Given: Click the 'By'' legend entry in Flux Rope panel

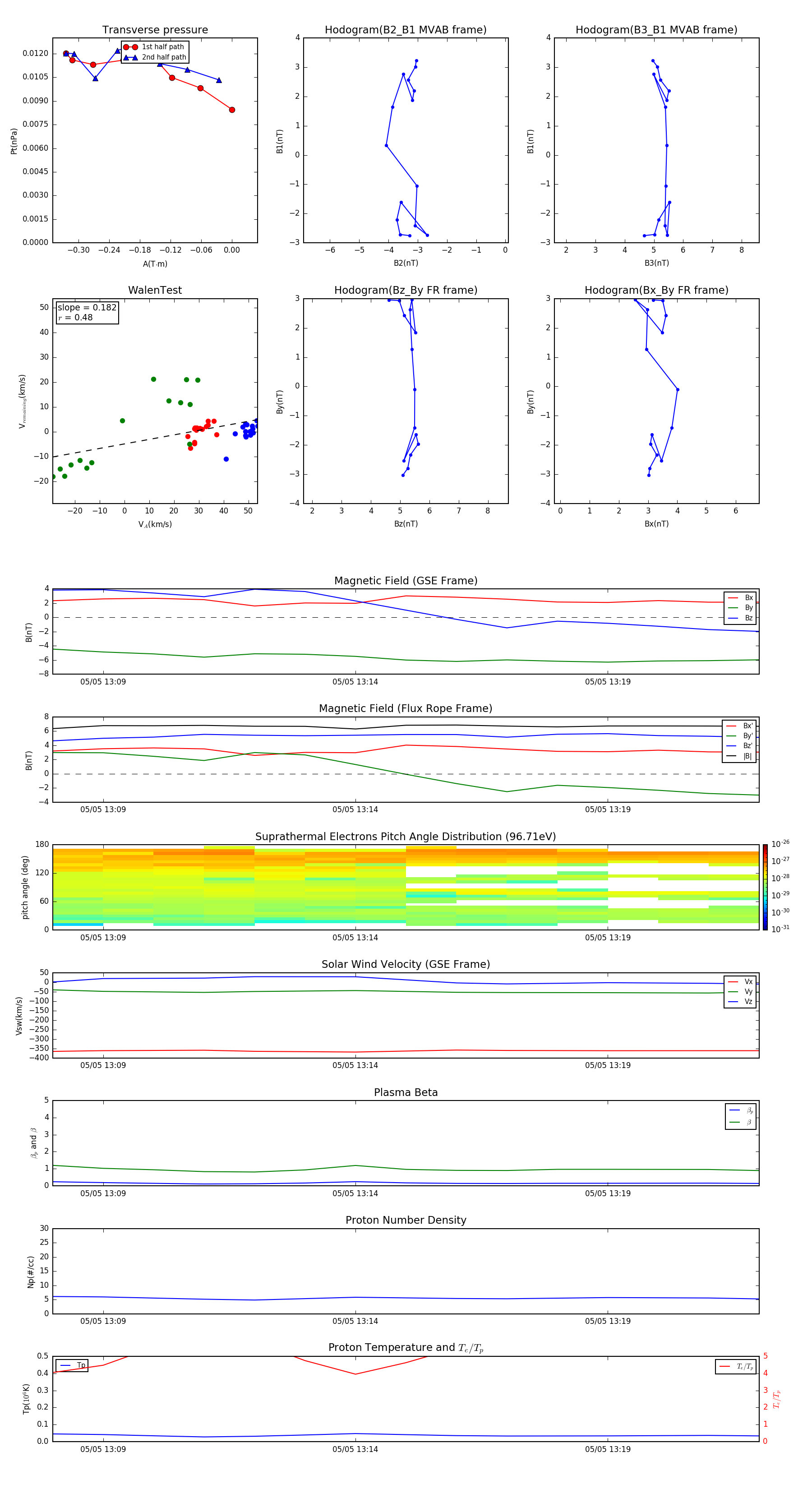Looking at the screenshot, I should click(x=740, y=736).
